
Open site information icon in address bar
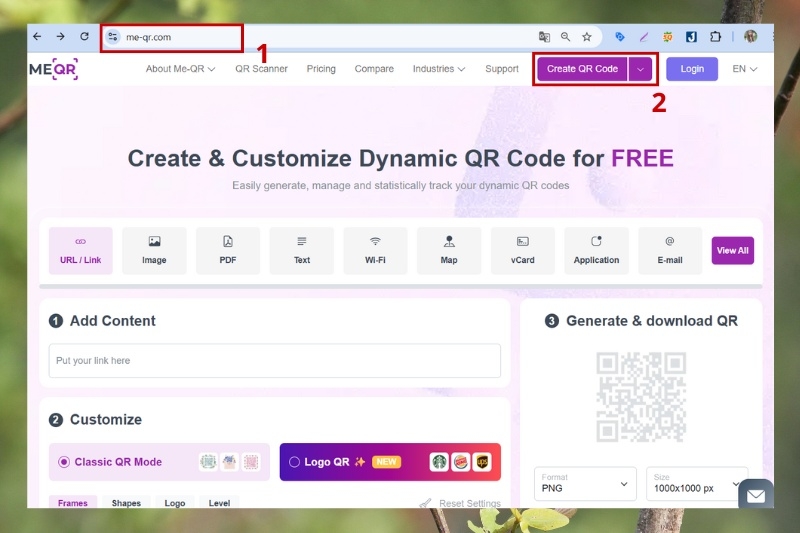113,37
